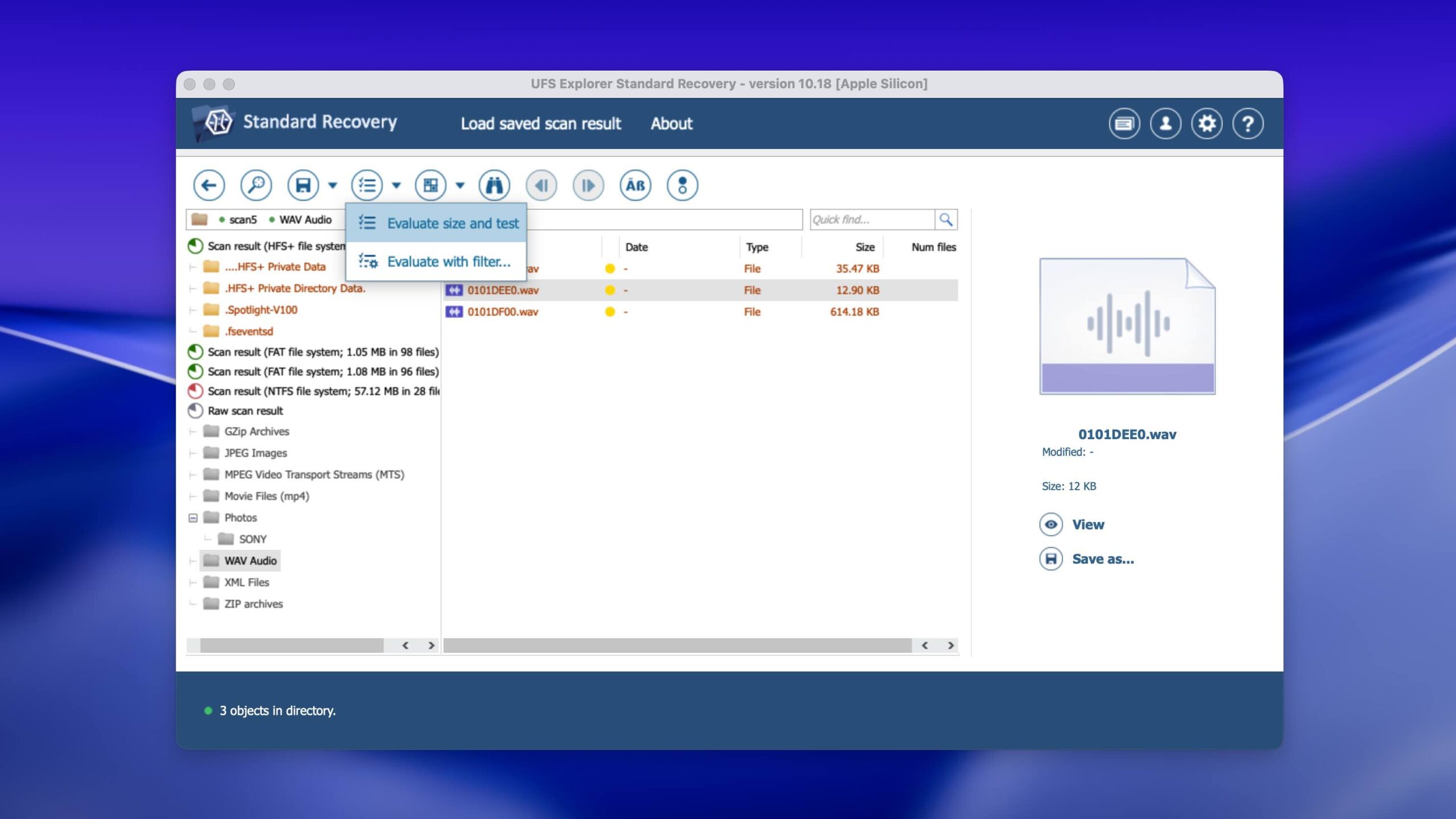Click the Quick find input field
This screenshot has width=1456, height=819.
pos(871,220)
